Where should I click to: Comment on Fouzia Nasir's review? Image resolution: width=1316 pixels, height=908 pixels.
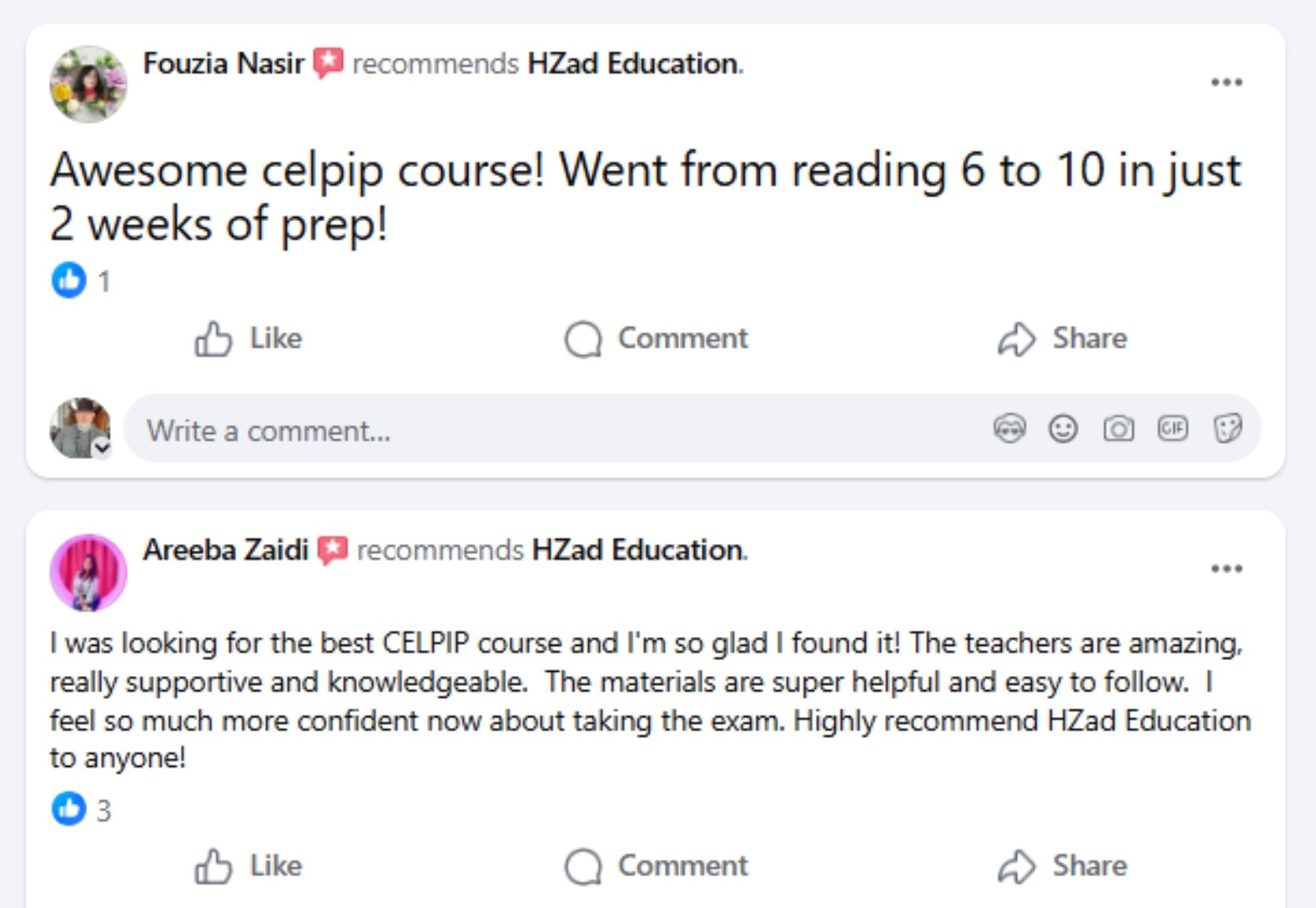(x=656, y=339)
